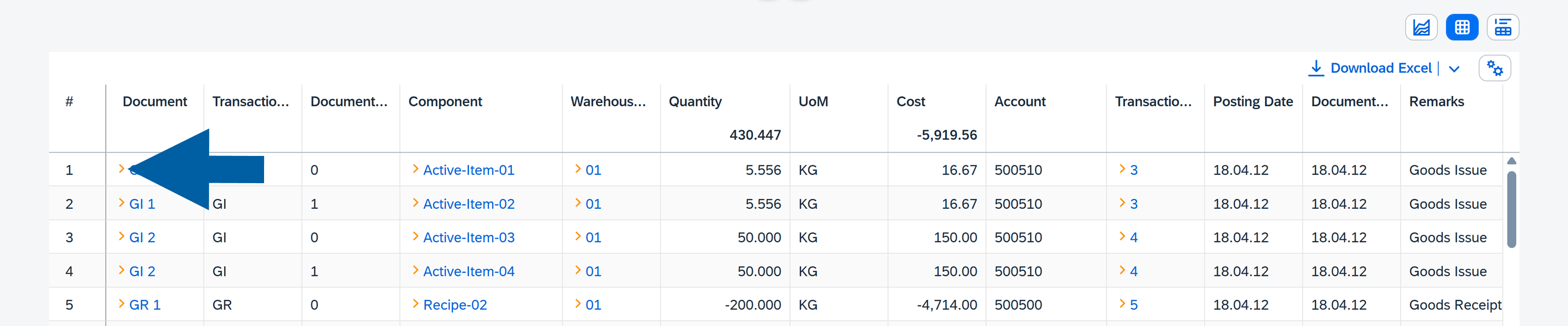Screen dimensions: 1568x326
Task: Switch to the pivot table view icon
Action: tap(1502, 27)
